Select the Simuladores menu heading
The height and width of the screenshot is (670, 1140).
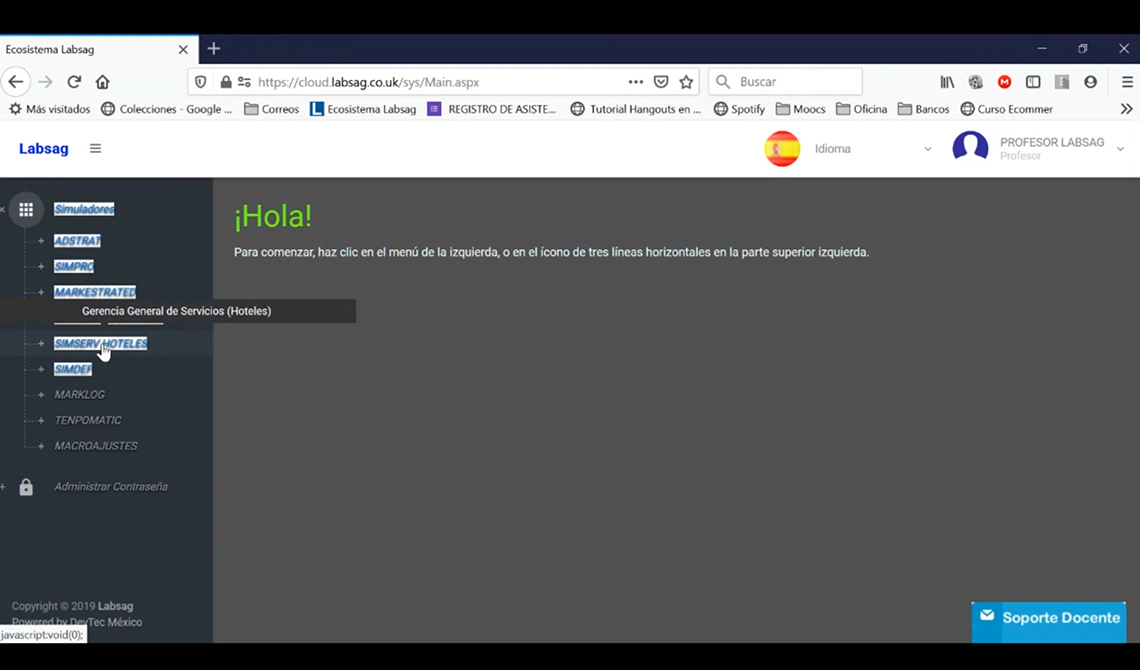click(x=84, y=209)
